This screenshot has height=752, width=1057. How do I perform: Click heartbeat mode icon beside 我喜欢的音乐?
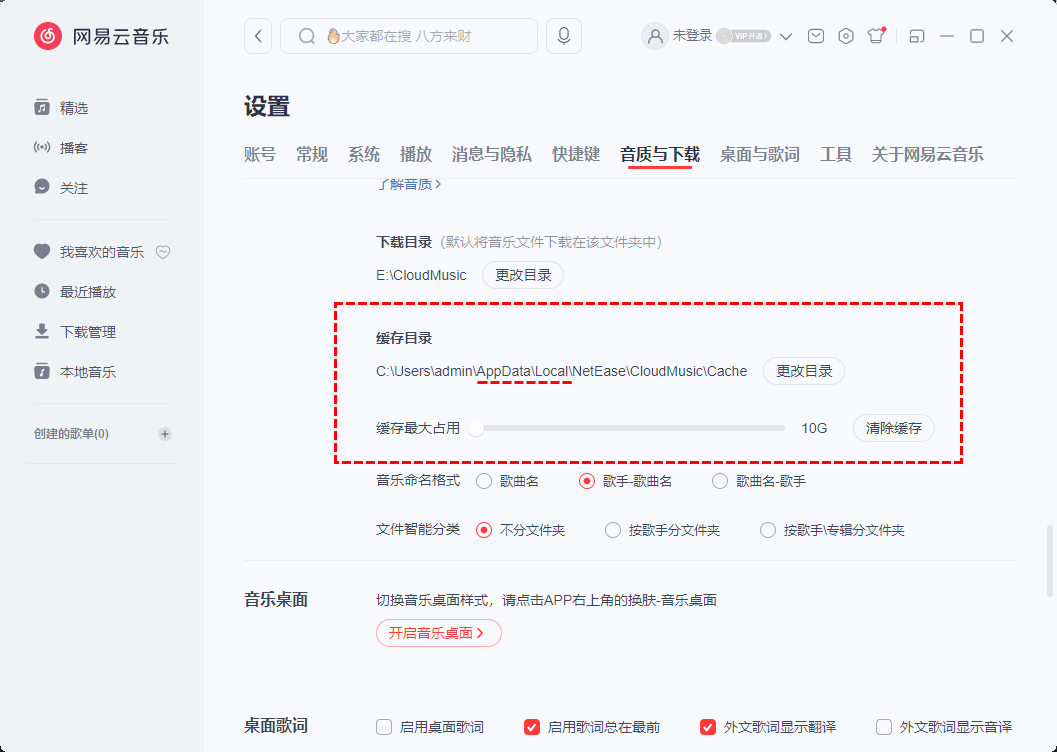163,252
